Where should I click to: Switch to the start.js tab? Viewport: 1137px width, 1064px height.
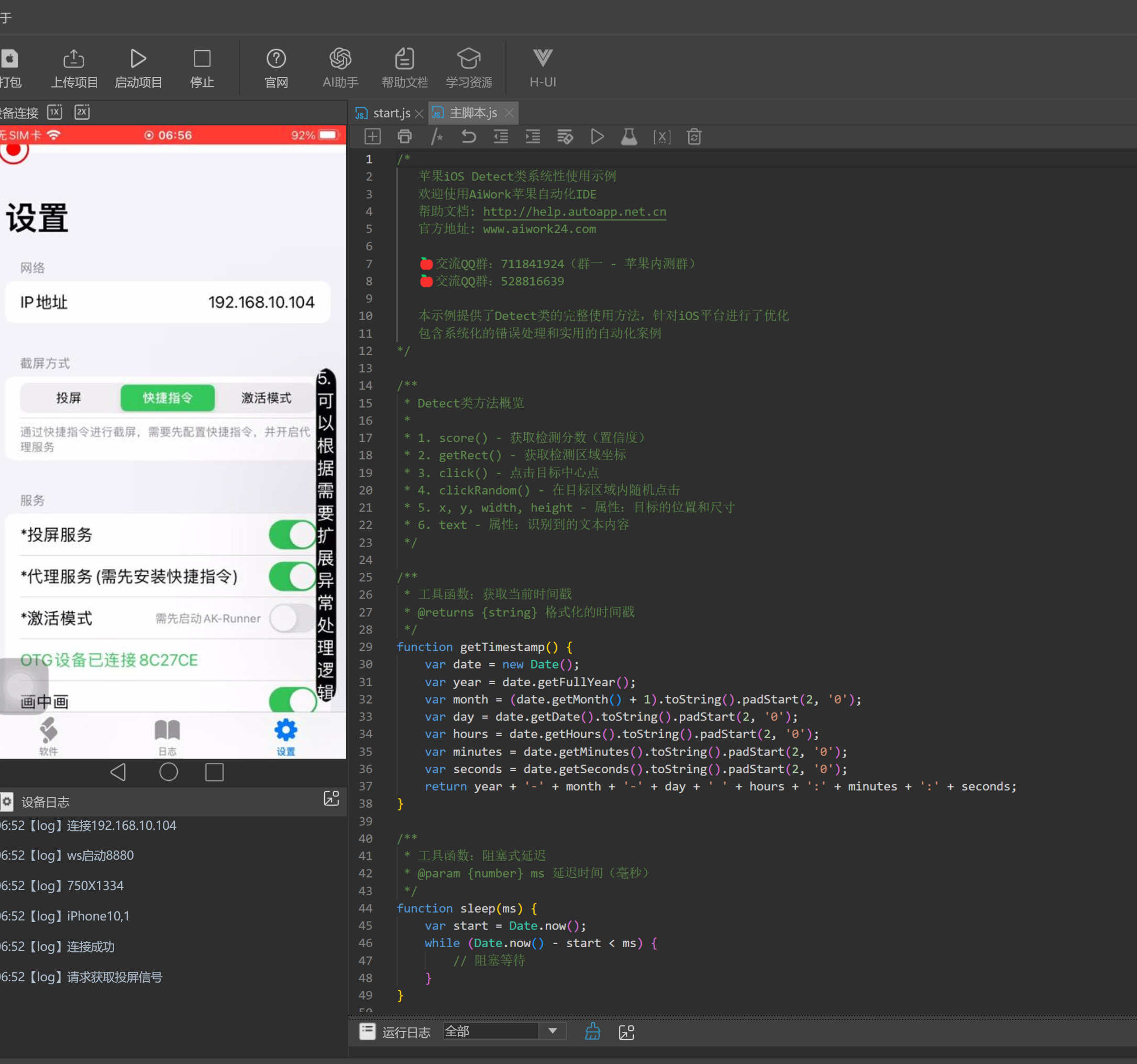(391, 113)
